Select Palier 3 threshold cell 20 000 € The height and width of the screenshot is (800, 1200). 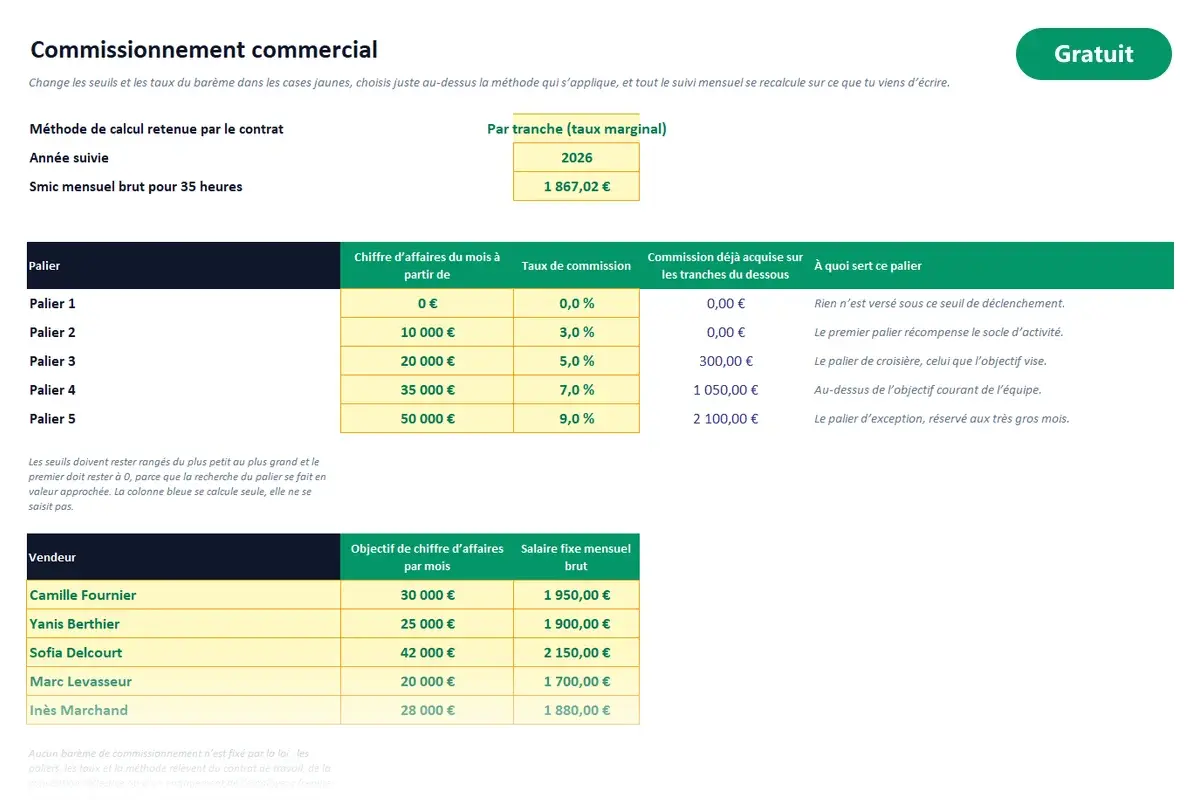click(x=427, y=361)
